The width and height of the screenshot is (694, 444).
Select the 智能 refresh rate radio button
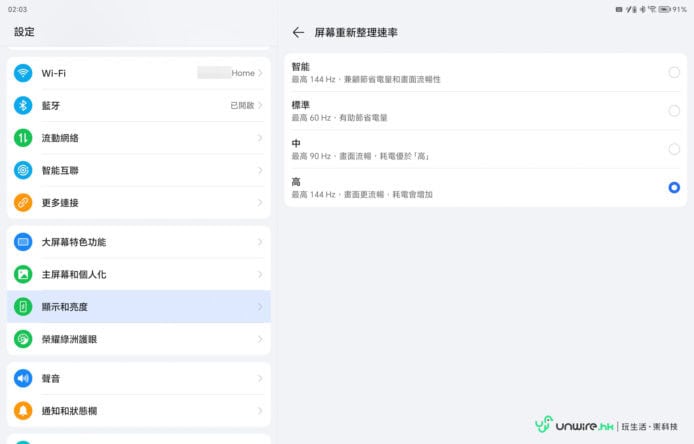(673, 72)
